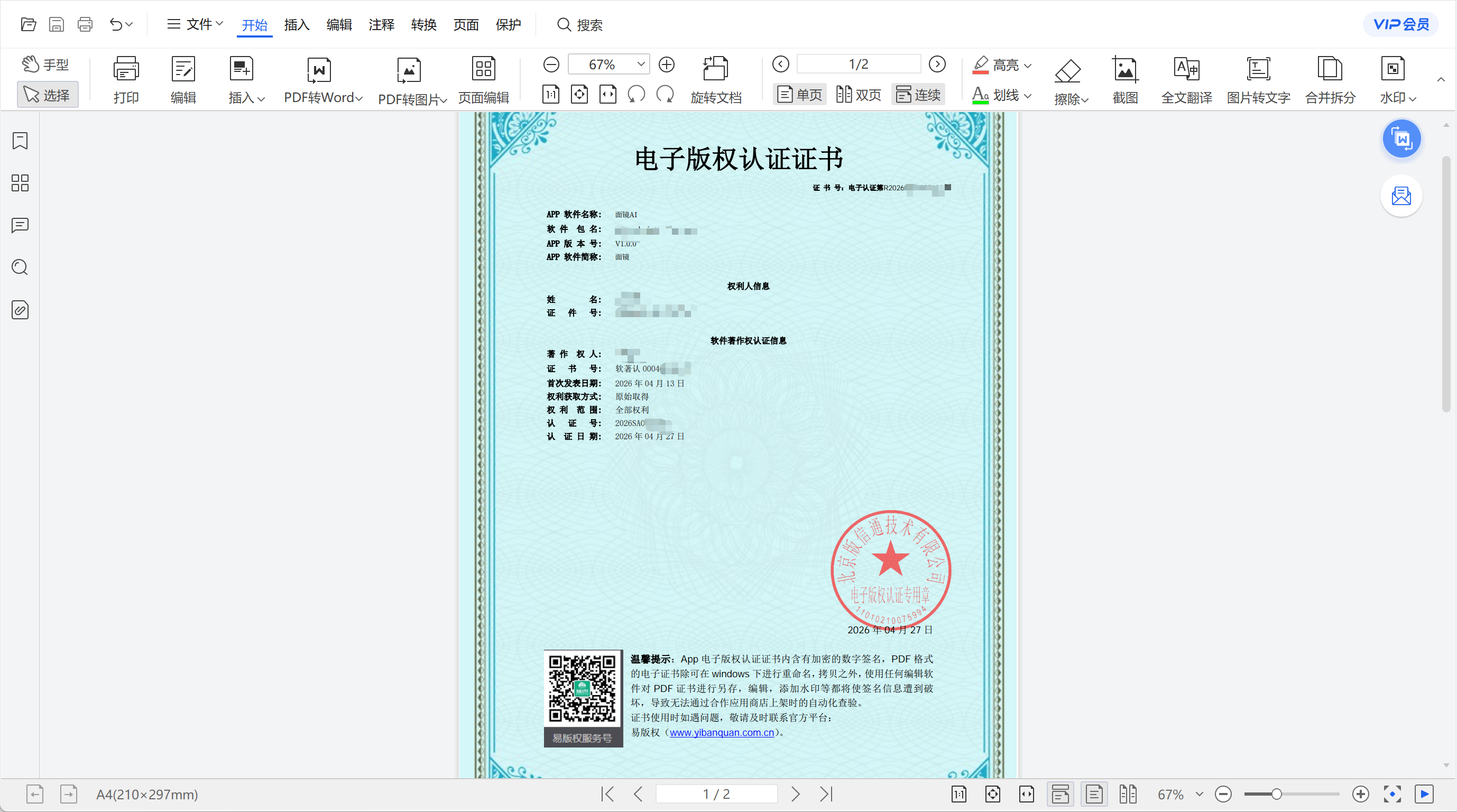Open the 67% zoom level combo box
The height and width of the screenshot is (812, 1457).
608,64
